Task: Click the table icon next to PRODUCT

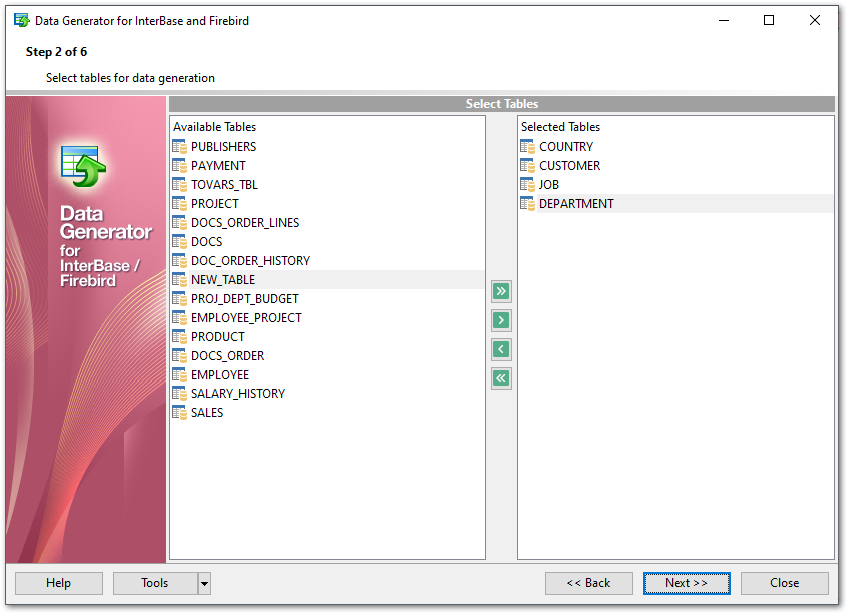Action: pos(179,336)
